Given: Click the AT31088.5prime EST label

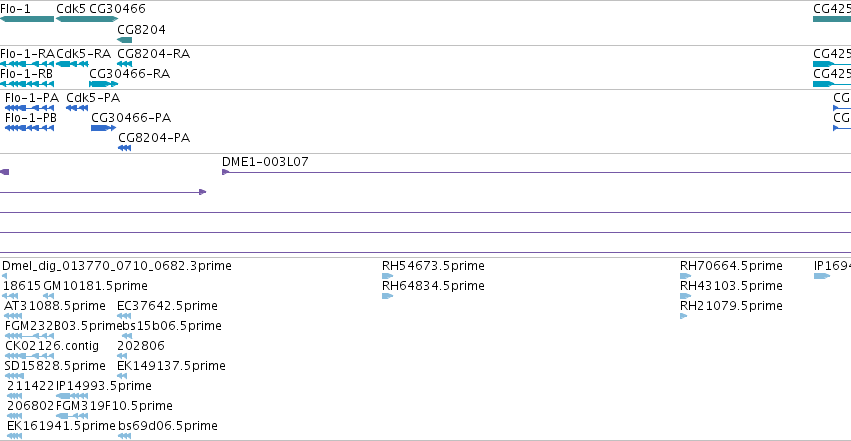Looking at the screenshot, I should pos(55,306).
